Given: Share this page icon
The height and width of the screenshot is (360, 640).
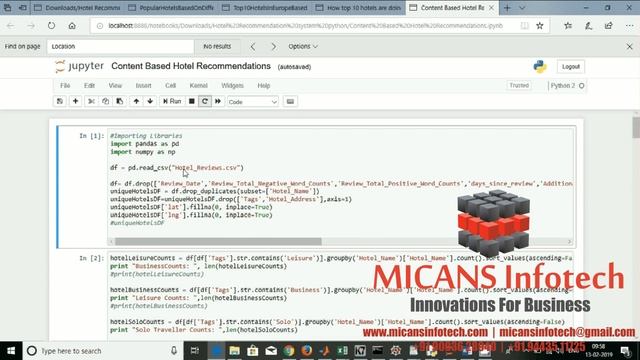Looking at the screenshot, I should pos(609,26).
